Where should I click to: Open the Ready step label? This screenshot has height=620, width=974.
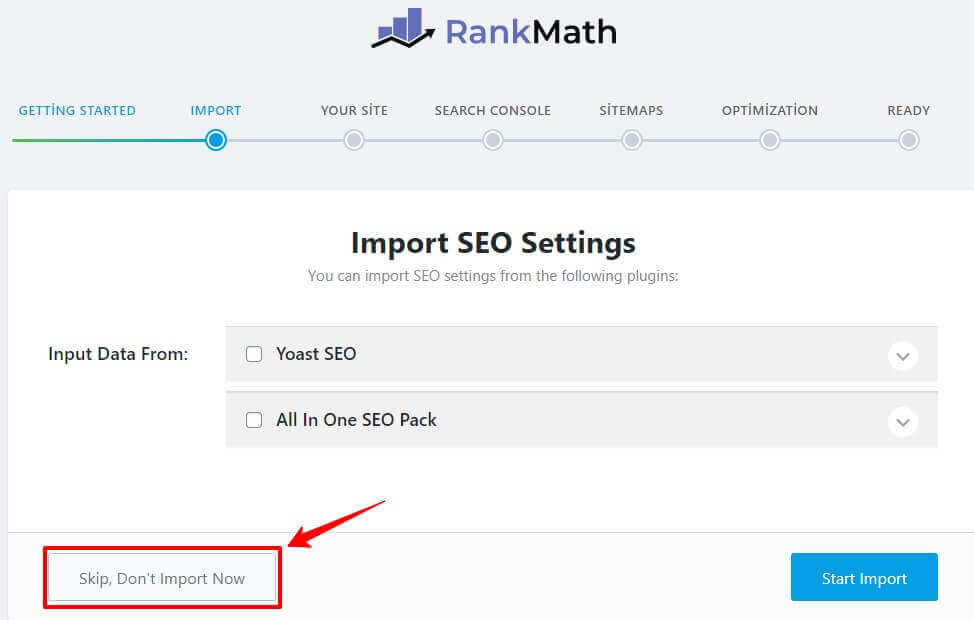click(908, 111)
